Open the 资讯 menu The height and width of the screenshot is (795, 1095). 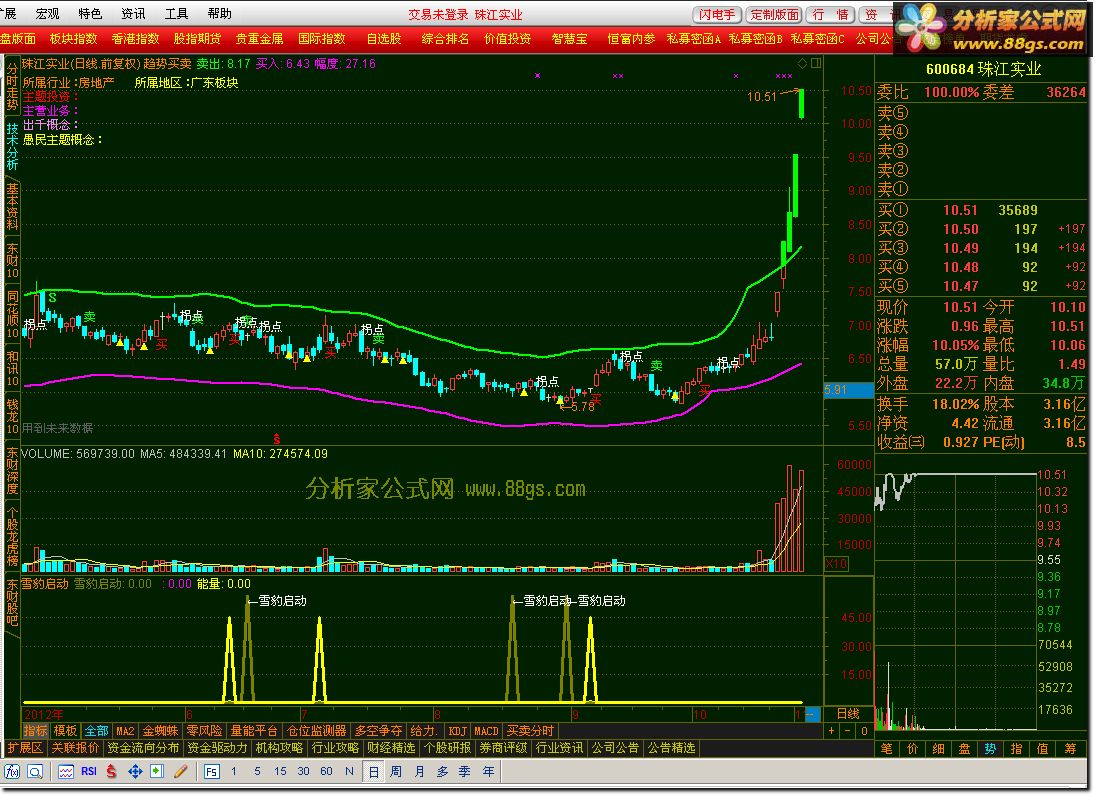[x=133, y=14]
